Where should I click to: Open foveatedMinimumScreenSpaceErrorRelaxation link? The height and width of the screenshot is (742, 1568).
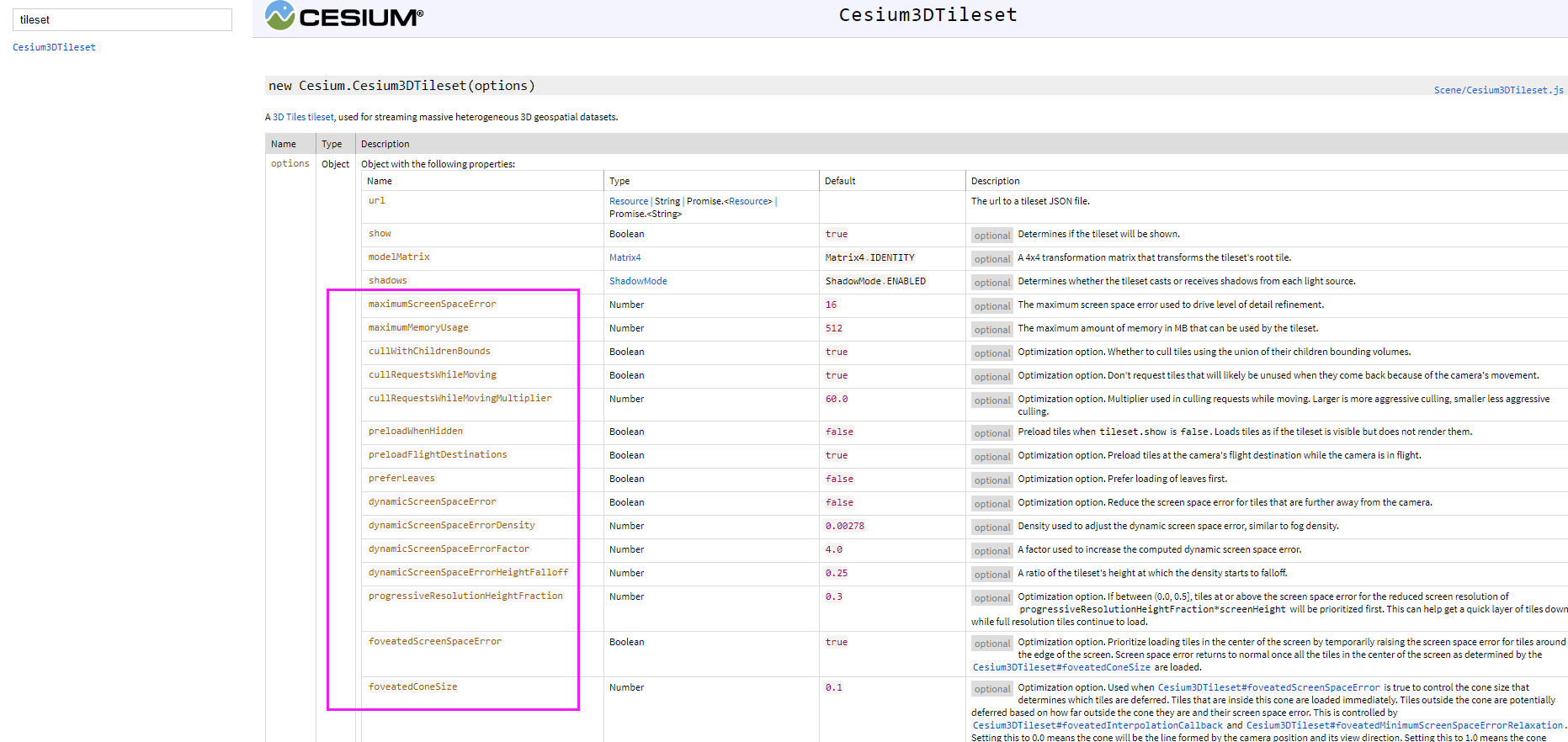tap(1404, 725)
